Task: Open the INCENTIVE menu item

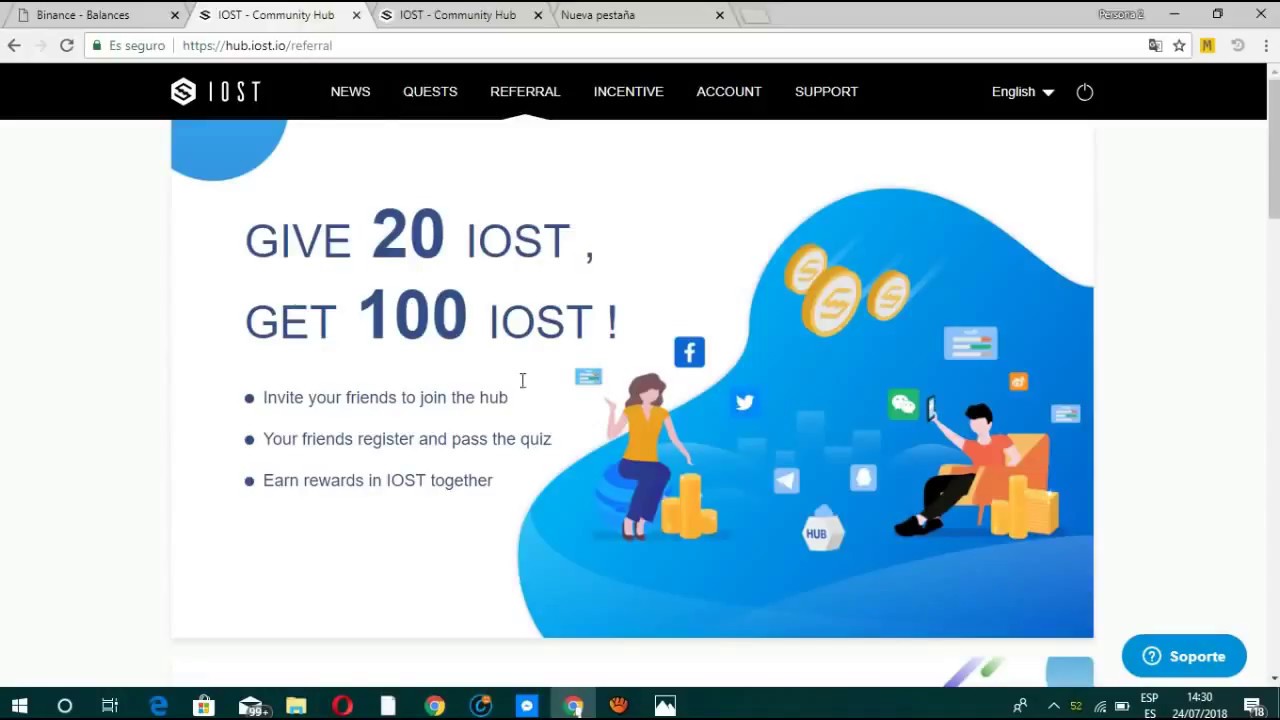Action: click(x=628, y=91)
